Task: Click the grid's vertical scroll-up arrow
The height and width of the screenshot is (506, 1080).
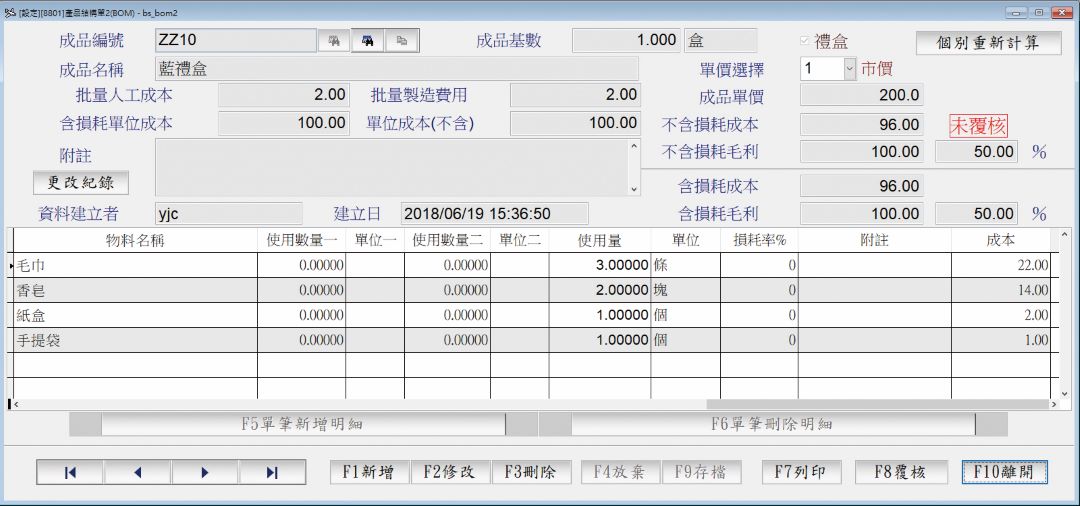Action: pyautogui.click(x=1065, y=235)
